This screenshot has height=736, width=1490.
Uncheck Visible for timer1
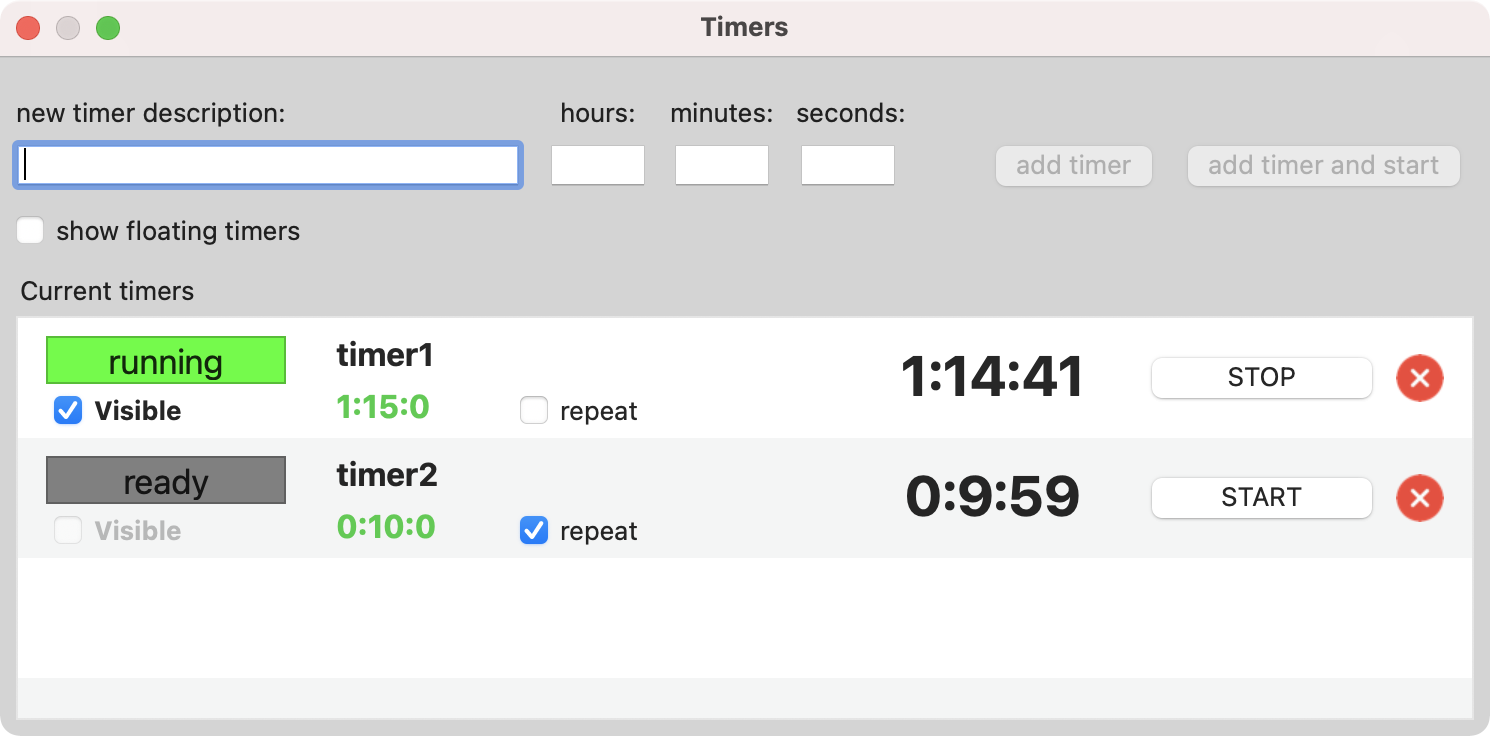68,410
